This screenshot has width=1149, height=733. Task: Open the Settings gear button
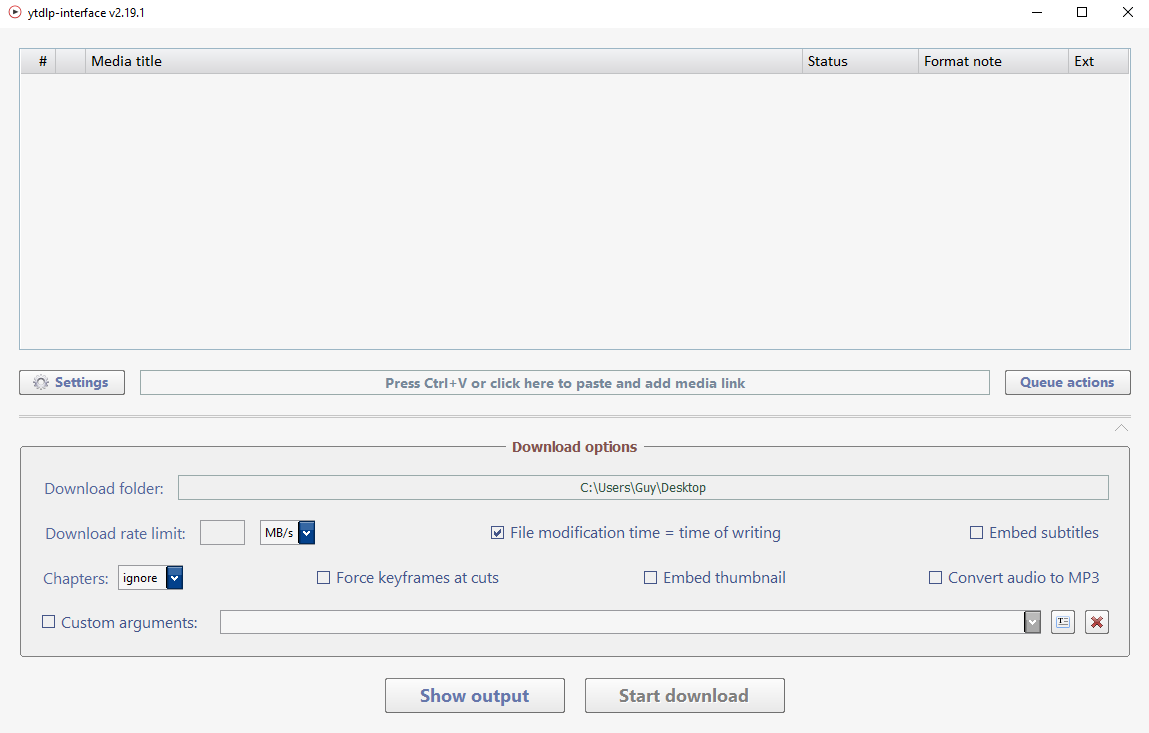72,383
